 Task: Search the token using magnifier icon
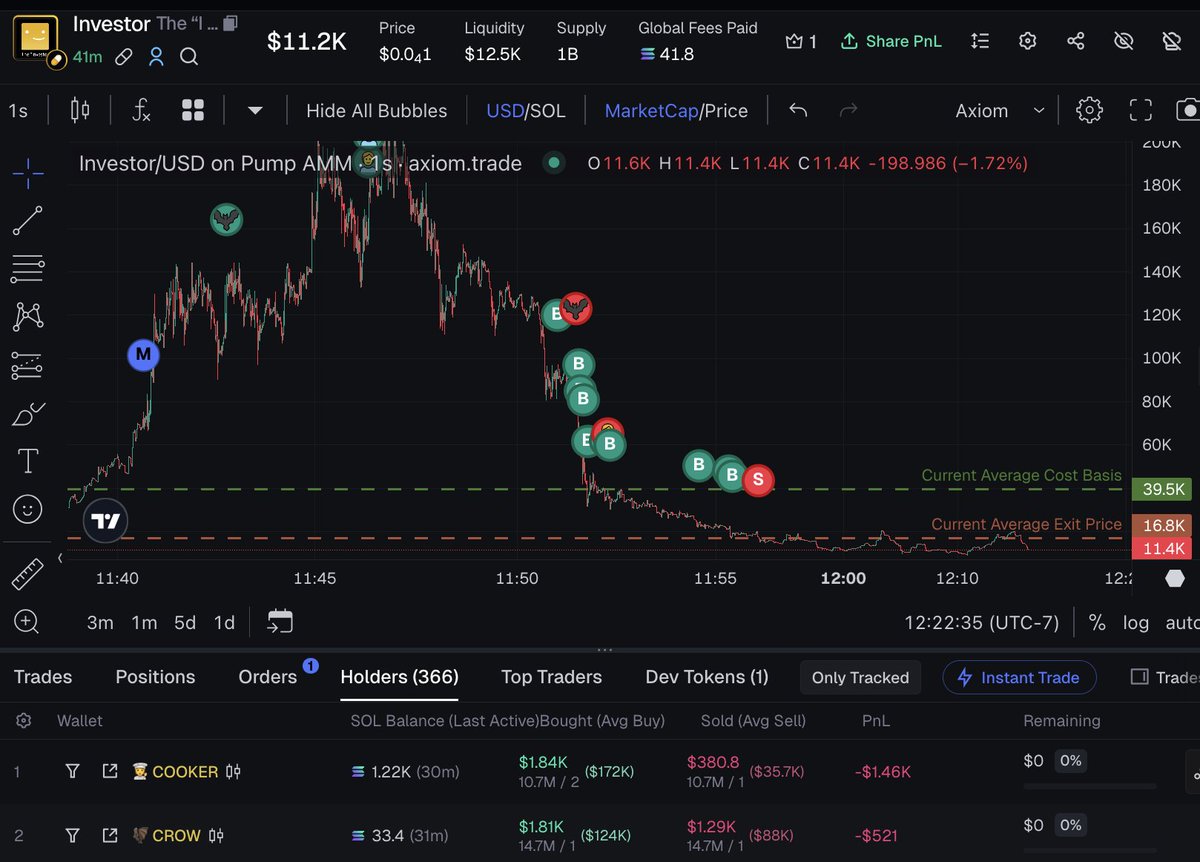coord(189,57)
